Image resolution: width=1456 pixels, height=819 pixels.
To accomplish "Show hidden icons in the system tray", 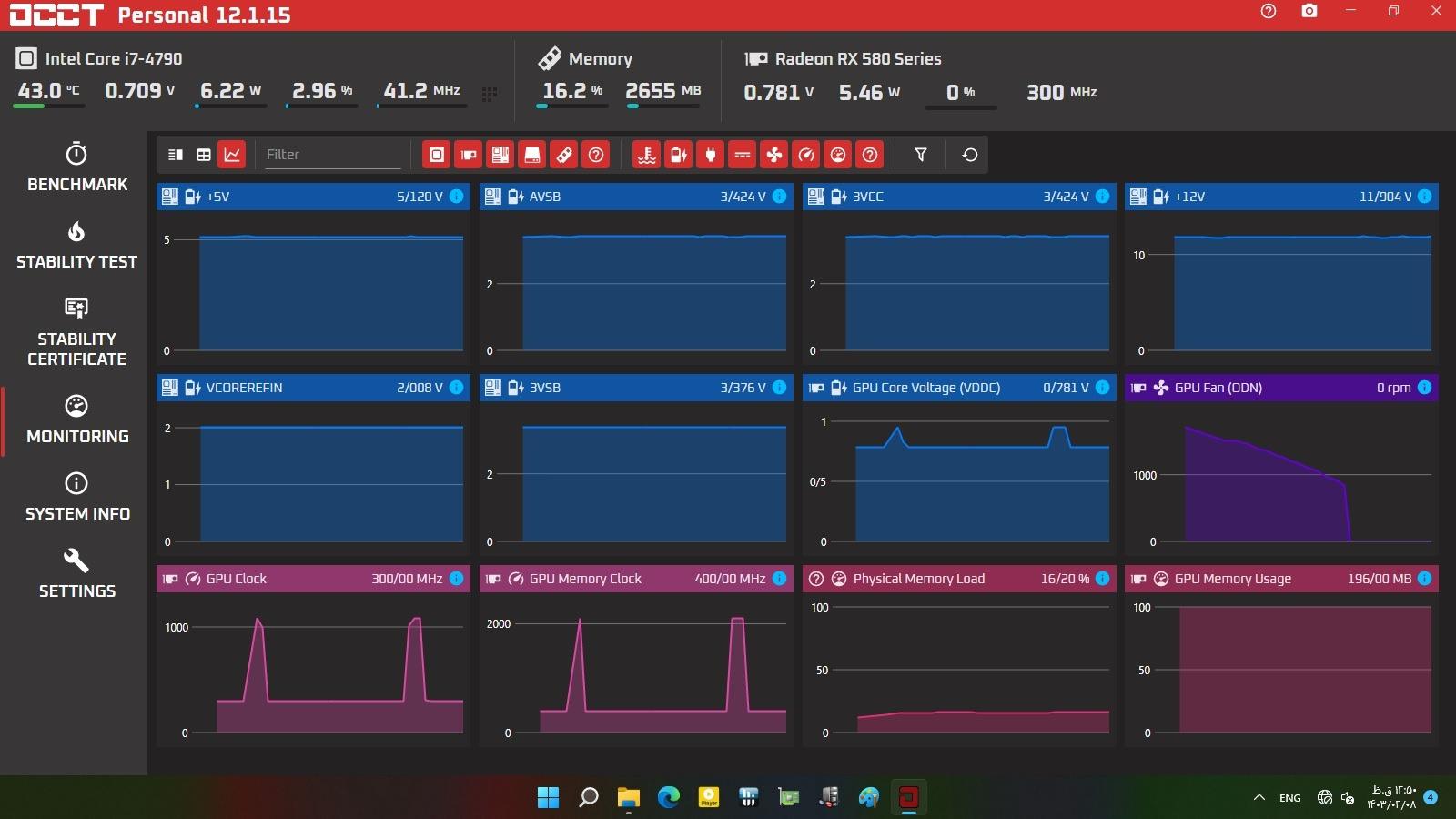I will pyautogui.click(x=1259, y=798).
